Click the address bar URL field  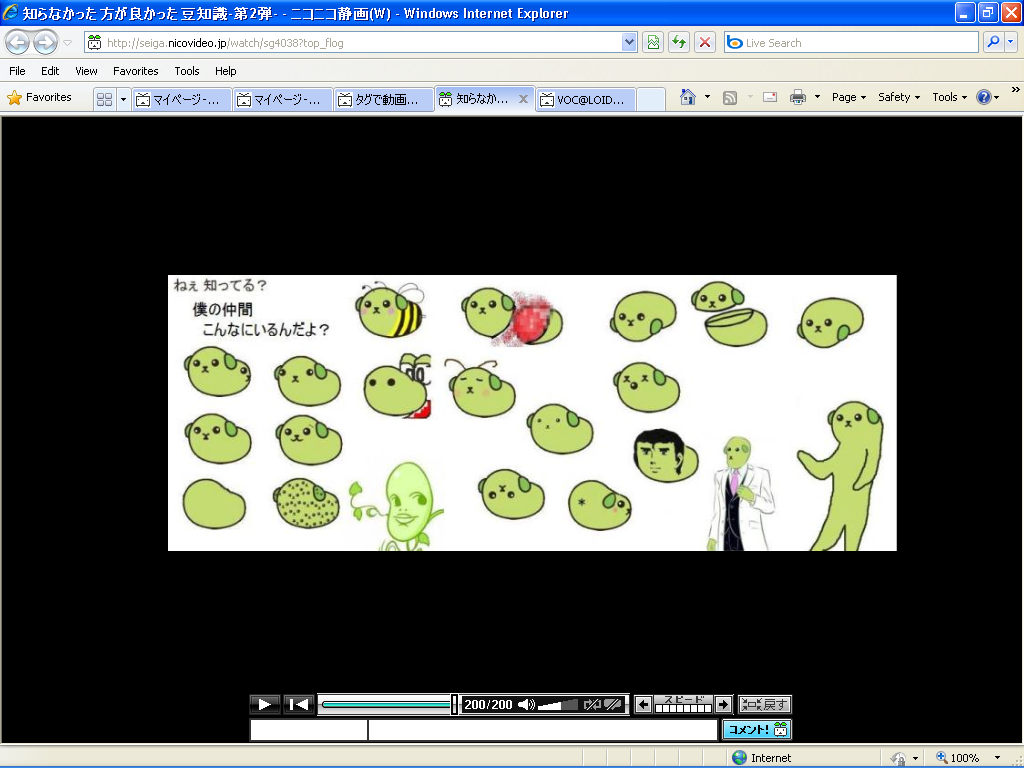tap(362, 43)
